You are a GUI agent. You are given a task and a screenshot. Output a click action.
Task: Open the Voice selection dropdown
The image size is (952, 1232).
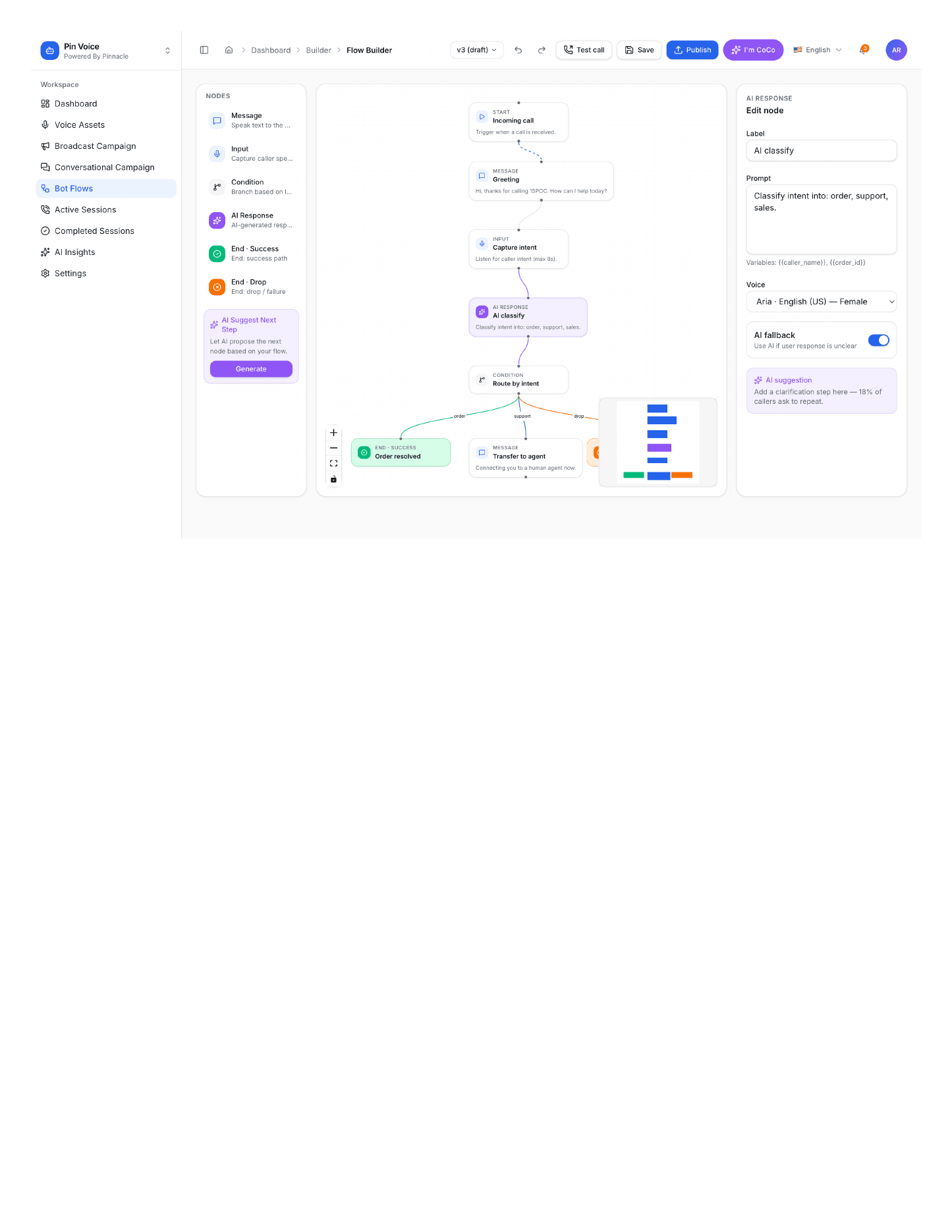[821, 302]
